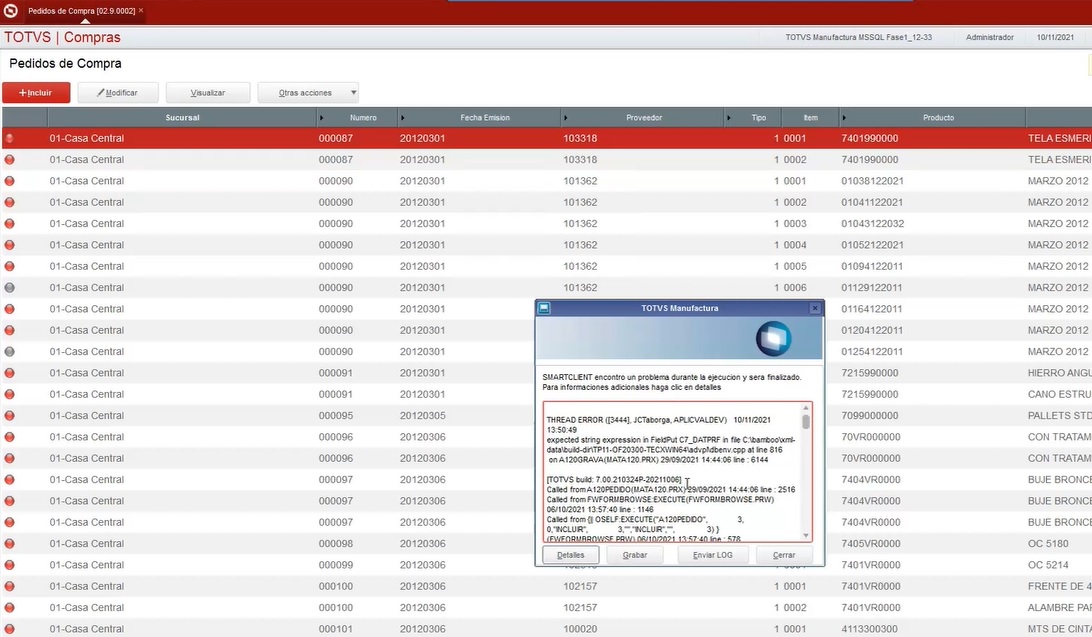Sort by the Sucursal column header
This screenshot has height=637, width=1092.
182,118
